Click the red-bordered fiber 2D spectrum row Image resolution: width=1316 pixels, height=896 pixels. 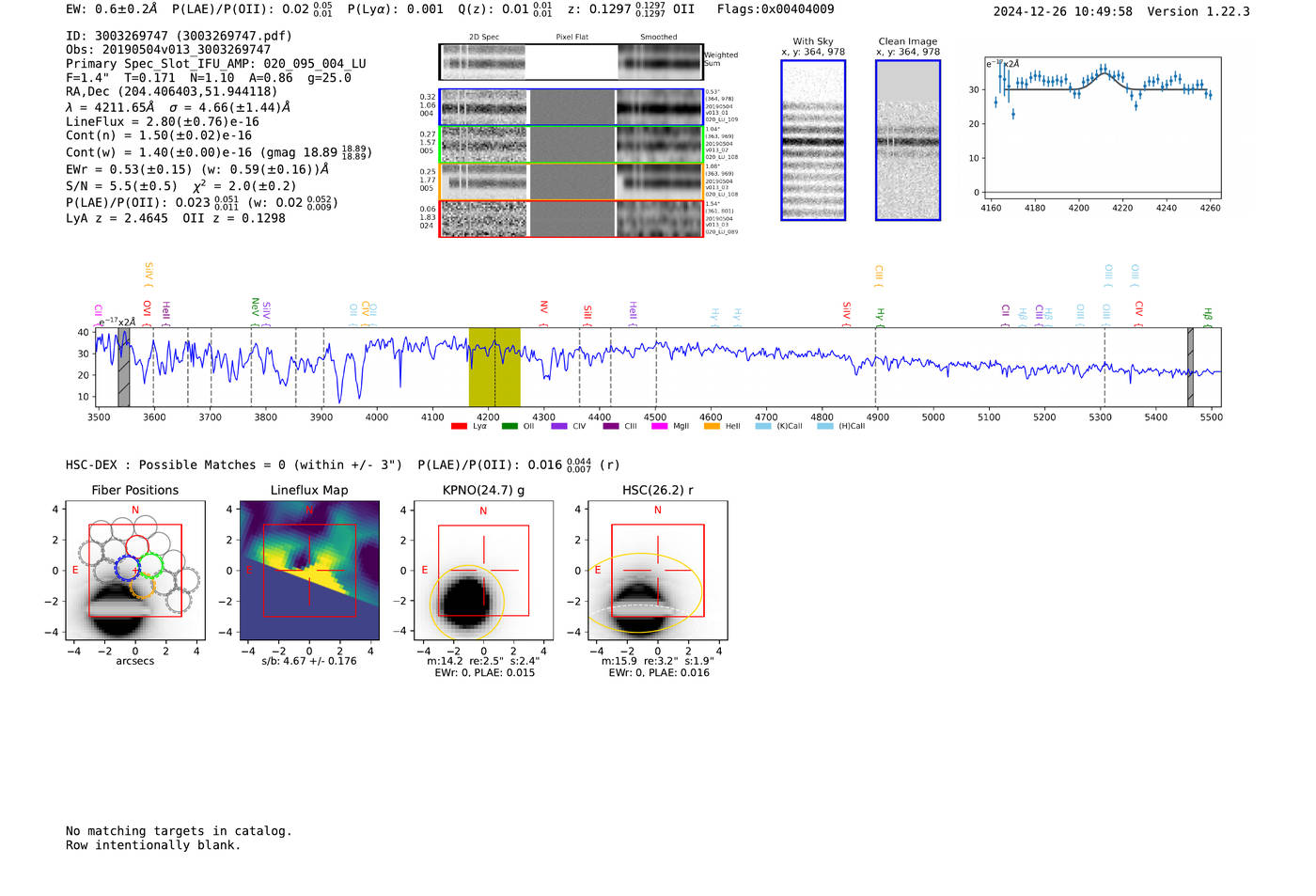pos(571,219)
